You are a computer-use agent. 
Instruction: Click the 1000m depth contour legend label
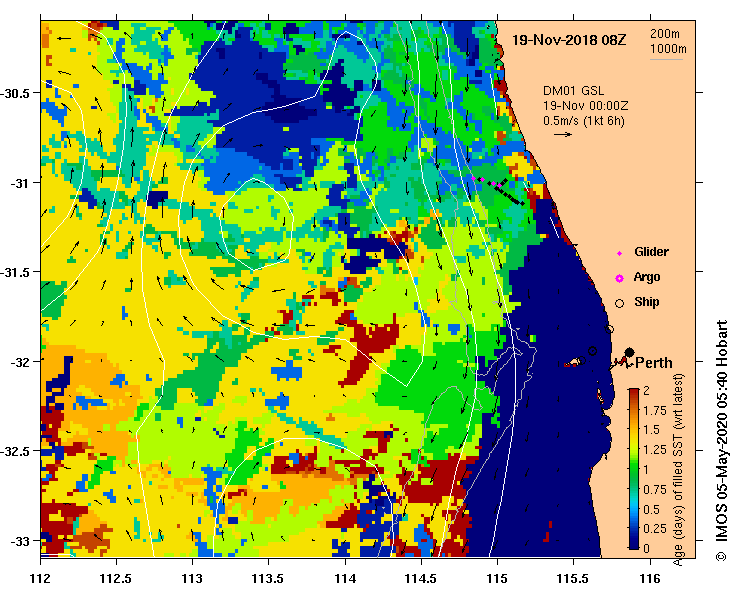(668, 49)
